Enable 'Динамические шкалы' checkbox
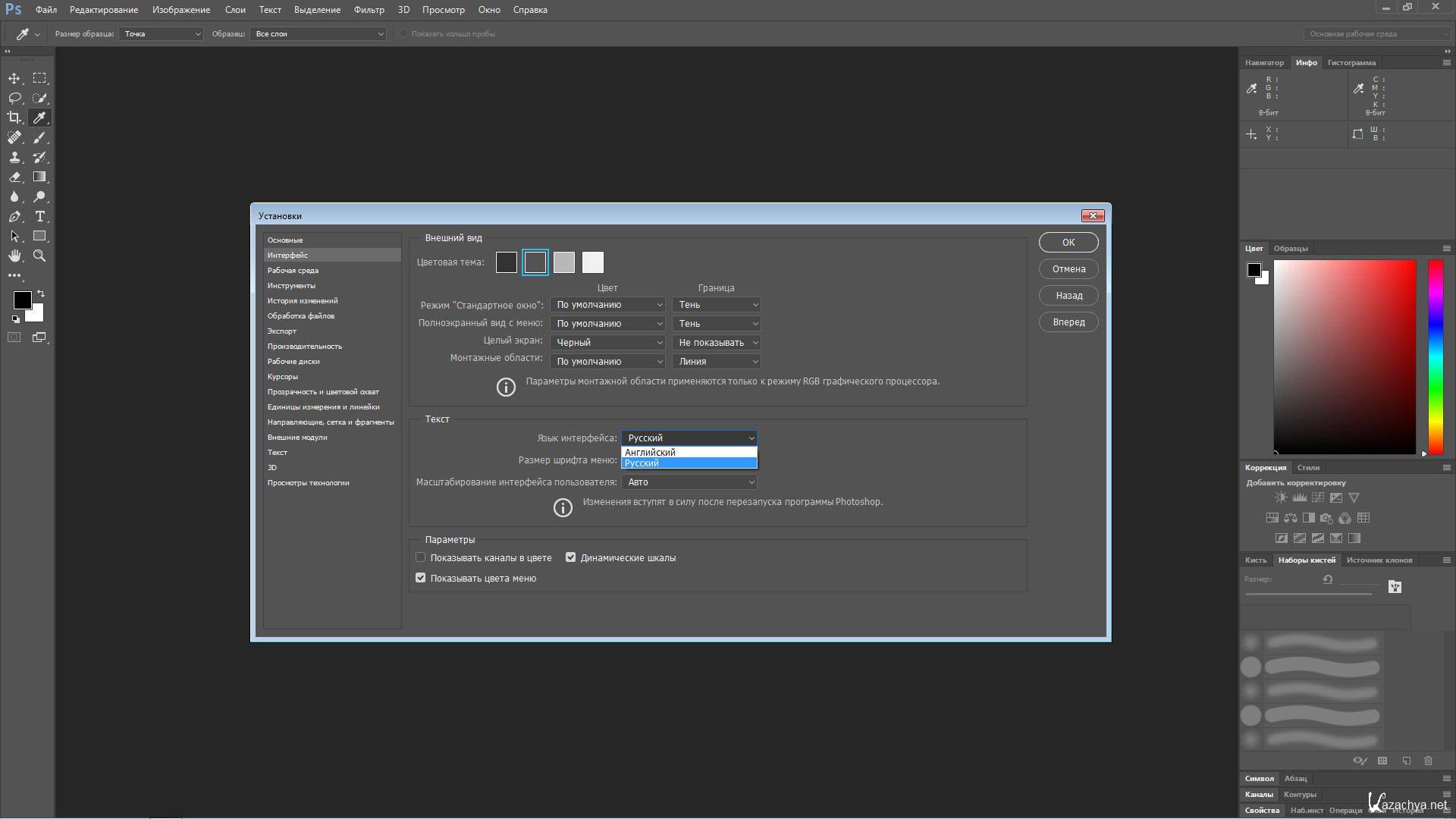Viewport: 1456px width, 819px height. coord(571,557)
